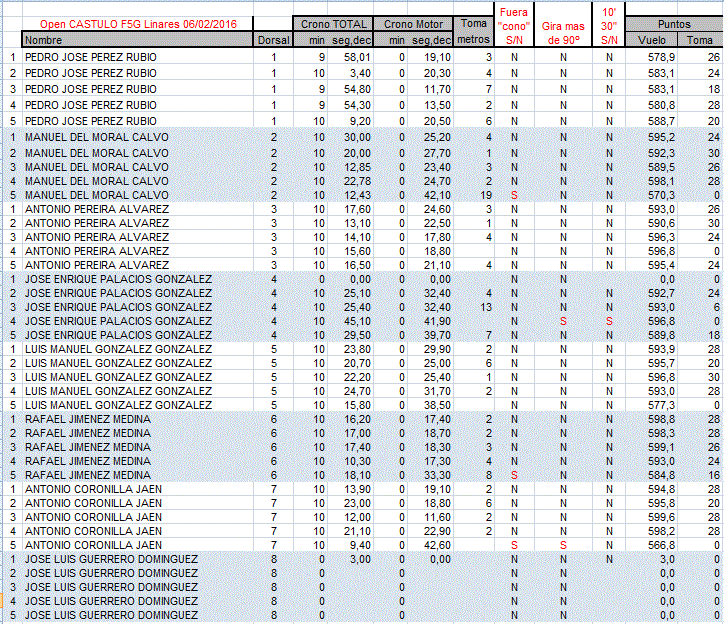Viewport: 724px width, 624px height.
Task: Select the 'Gira mas de 90º' header cell
Action: point(563,31)
